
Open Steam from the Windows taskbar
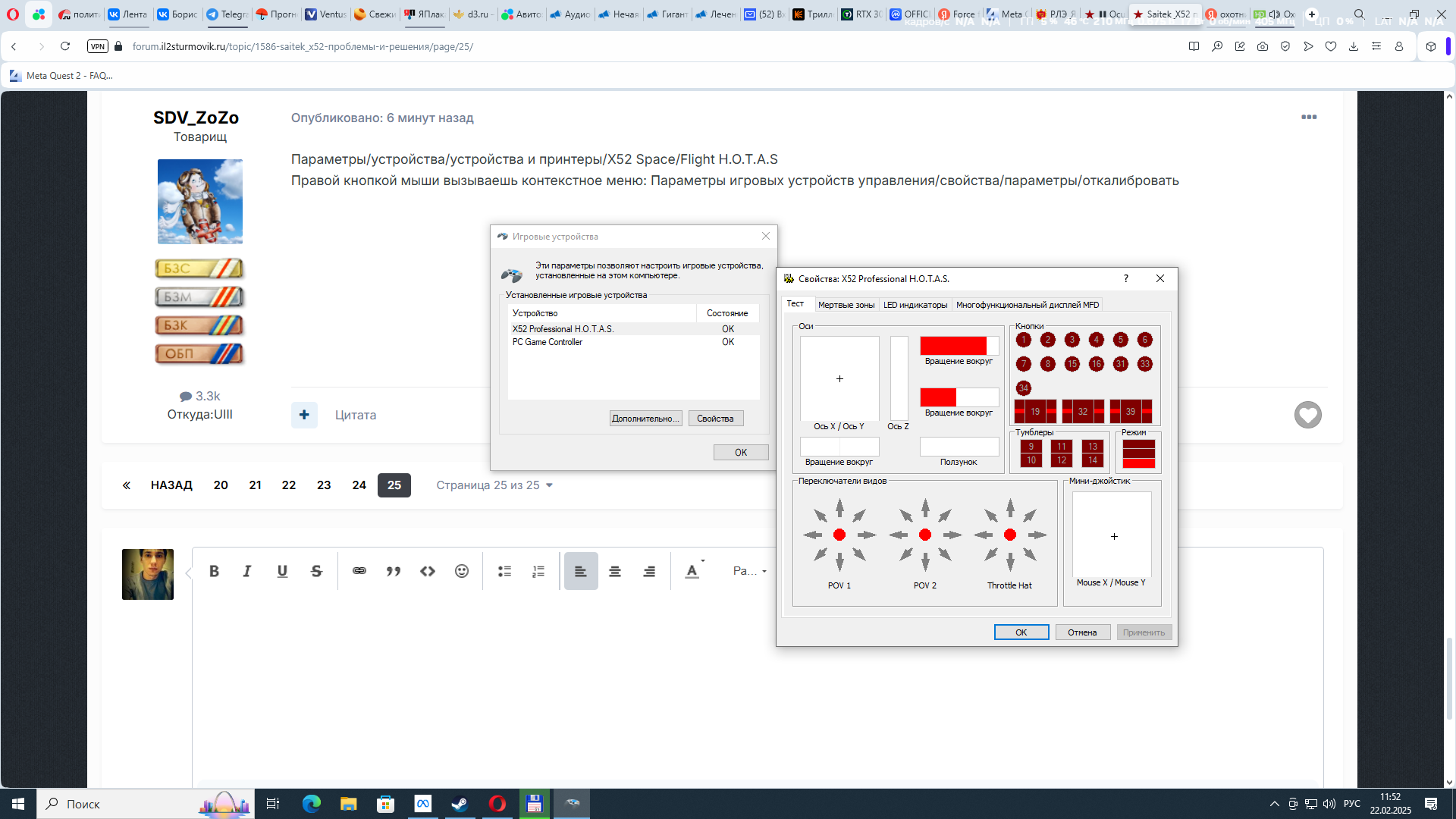coord(460,804)
